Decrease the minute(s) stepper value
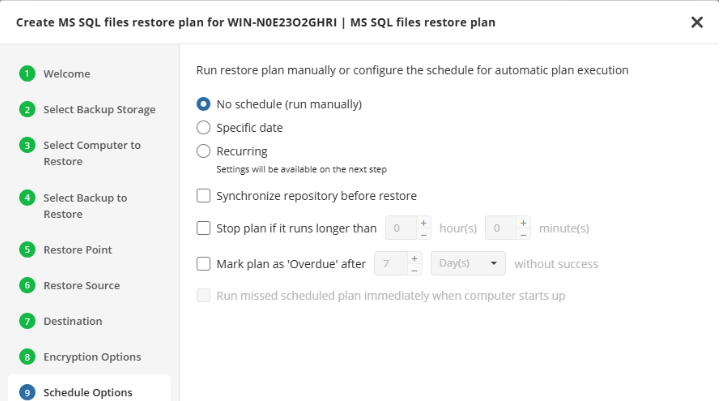 click(x=523, y=235)
